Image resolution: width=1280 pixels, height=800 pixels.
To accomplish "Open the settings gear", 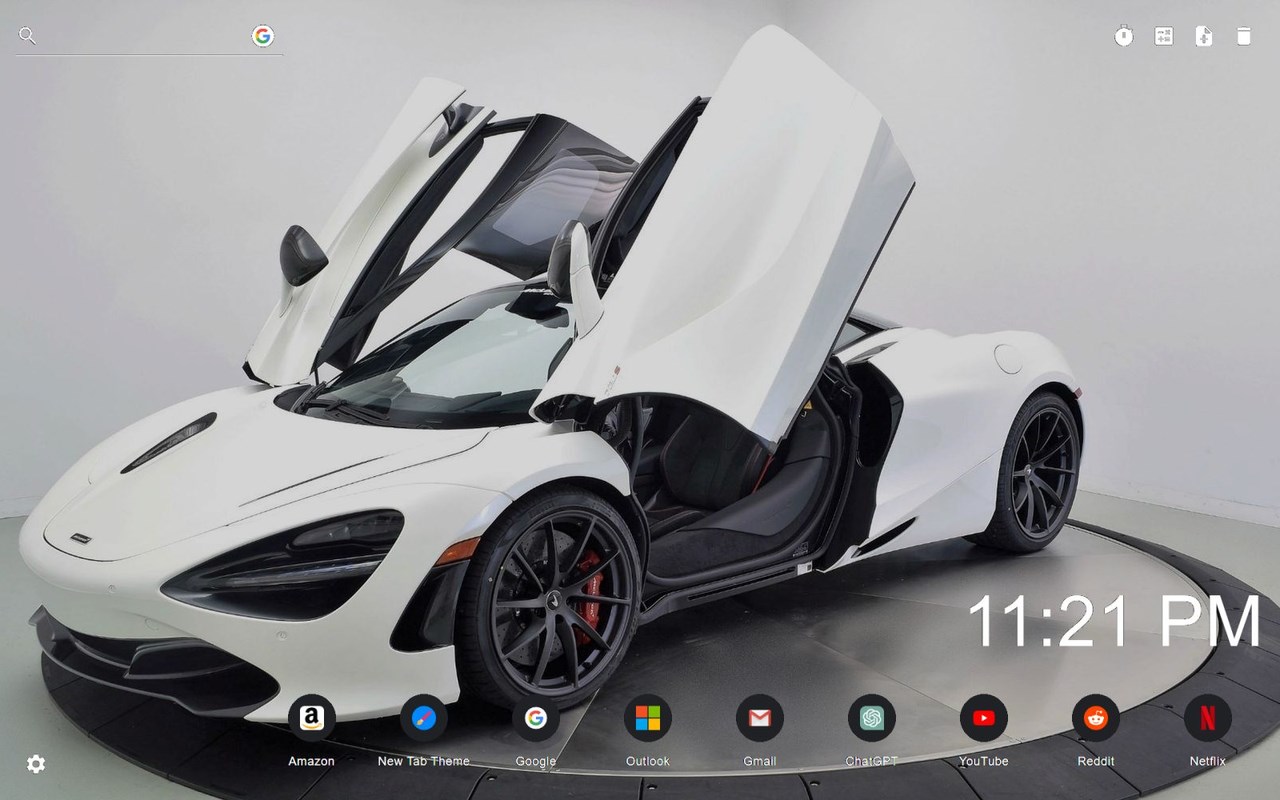I will 36,764.
